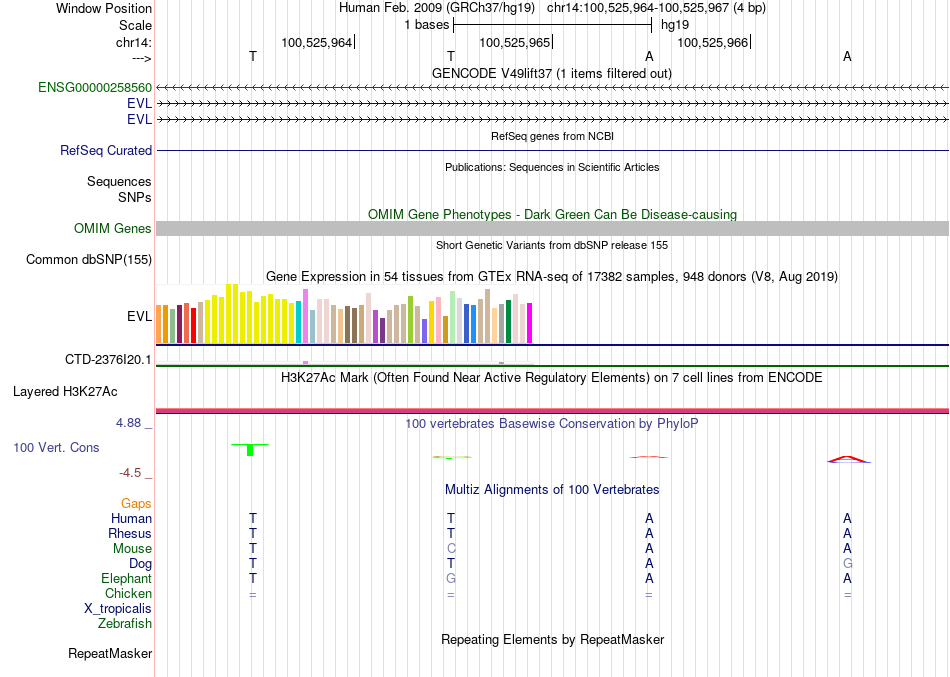Click the red PhyloP bump under last base

(848, 459)
